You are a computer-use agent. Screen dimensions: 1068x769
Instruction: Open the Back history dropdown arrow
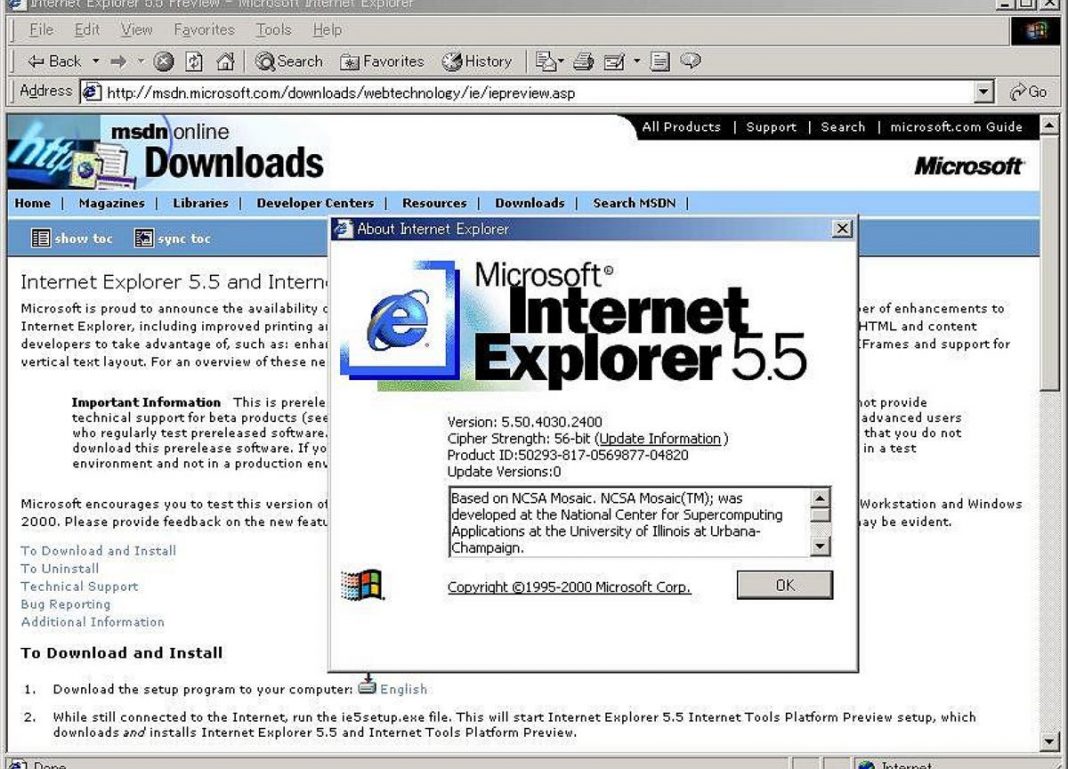point(96,61)
